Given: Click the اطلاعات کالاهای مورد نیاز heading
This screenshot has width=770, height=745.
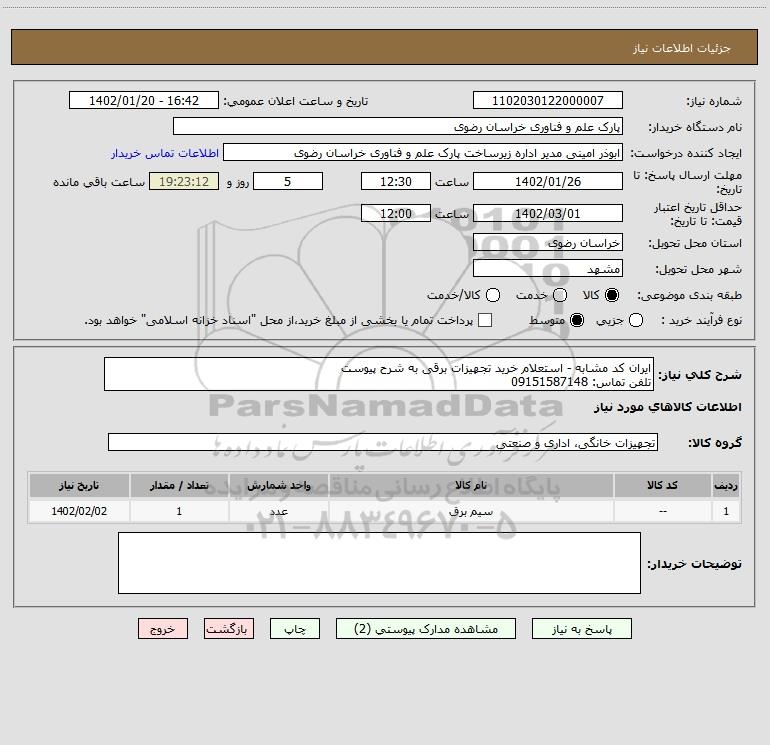Looking at the screenshot, I should coord(668,407).
